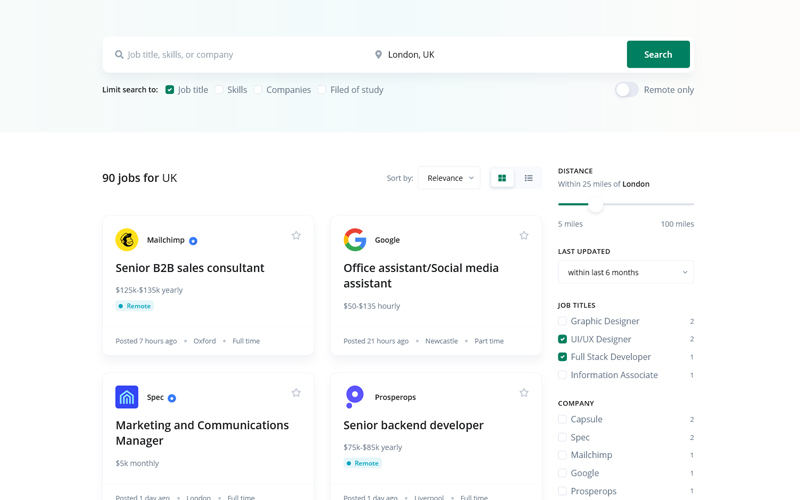Expand the Last Updated dropdown
The image size is (800, 500).
[x=626, y=272]
